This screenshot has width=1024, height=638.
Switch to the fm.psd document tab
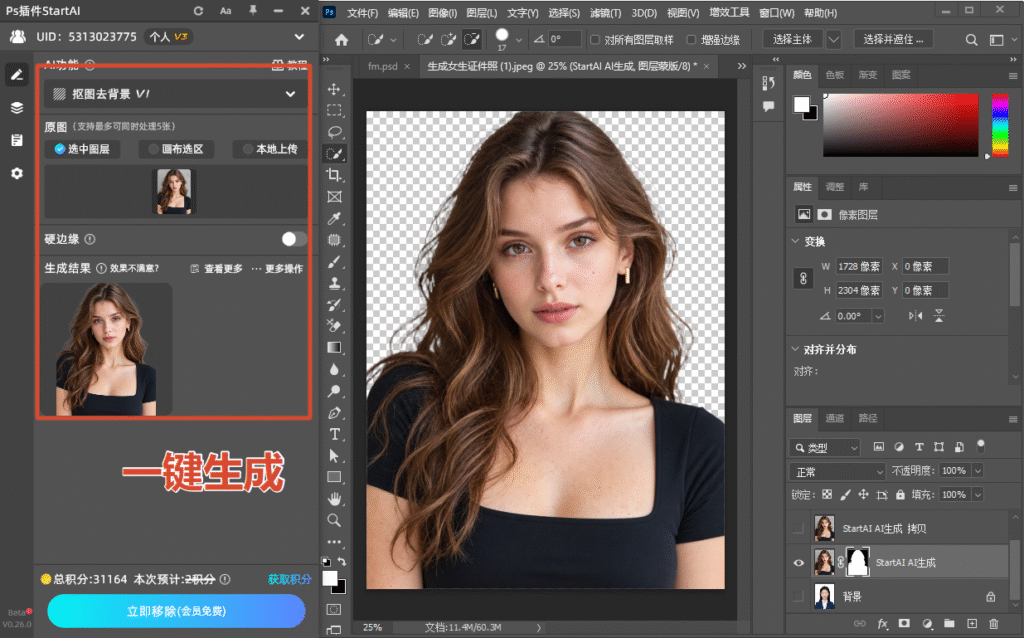pos(383,66)
